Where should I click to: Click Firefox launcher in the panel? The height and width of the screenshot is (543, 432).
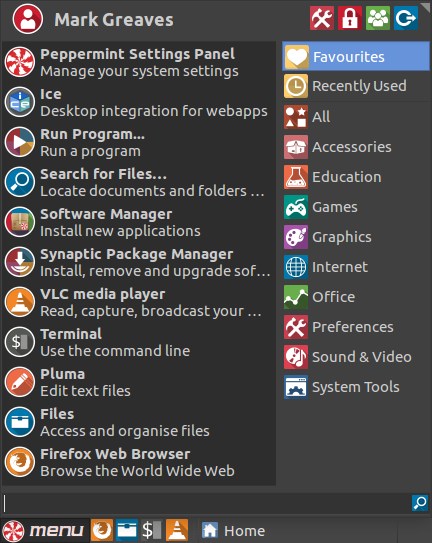102,530
